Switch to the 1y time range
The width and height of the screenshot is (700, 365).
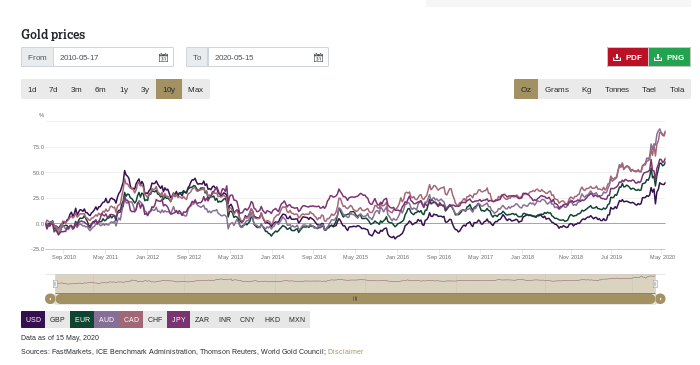[124, 89]
